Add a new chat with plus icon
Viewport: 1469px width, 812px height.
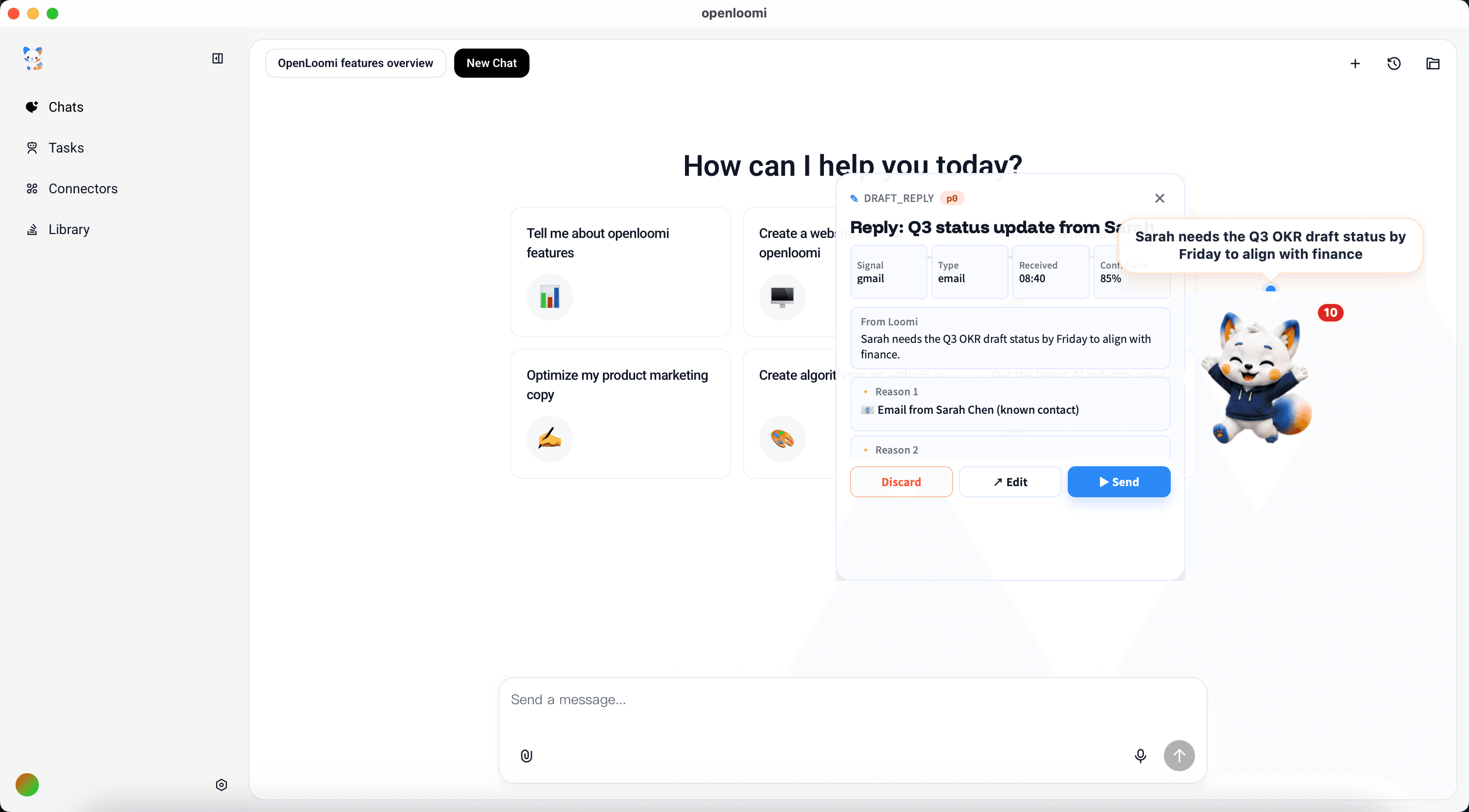point(1355,63)
